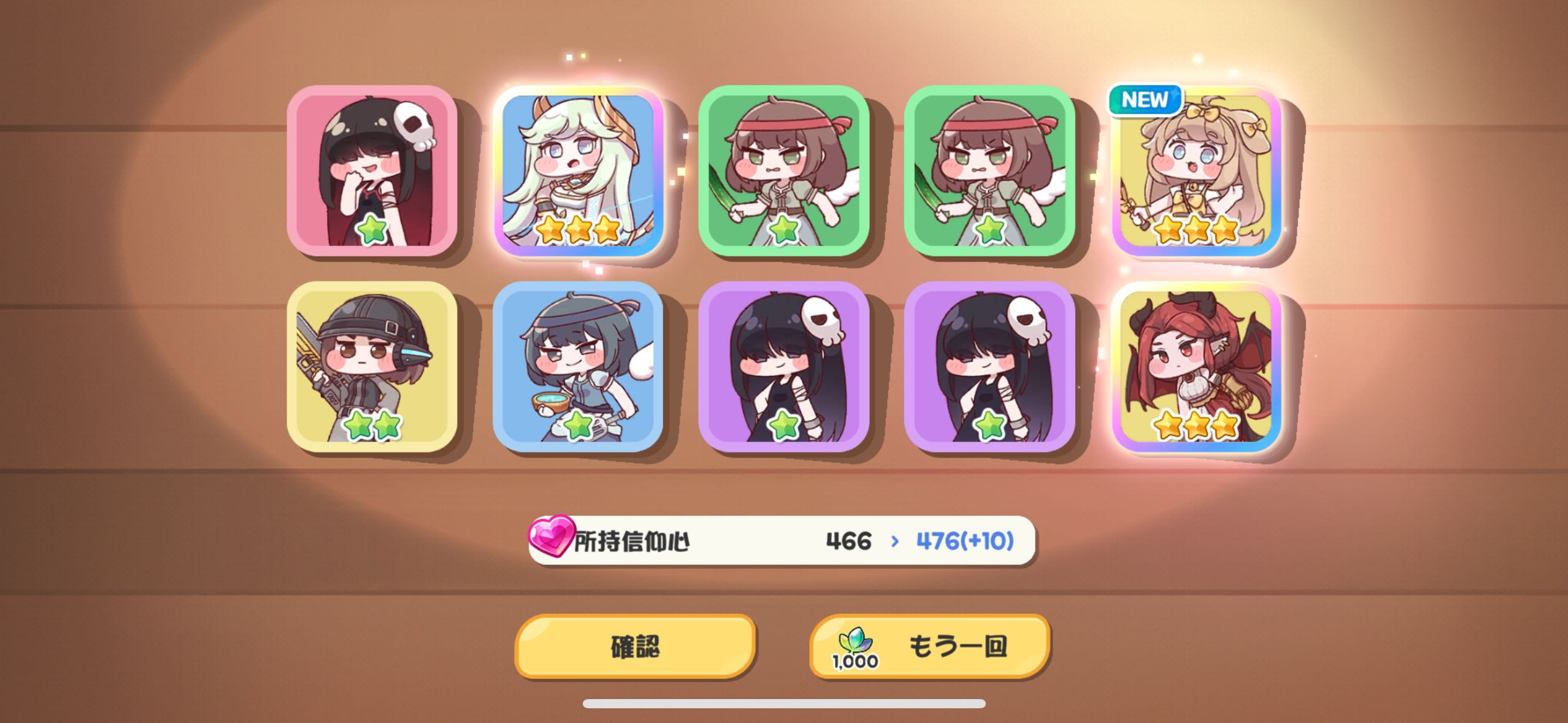The width and height of the screenshot is (1568, 723).
Task: Tap the second green card beside the NEW card
Action: (x=990, y=170)
